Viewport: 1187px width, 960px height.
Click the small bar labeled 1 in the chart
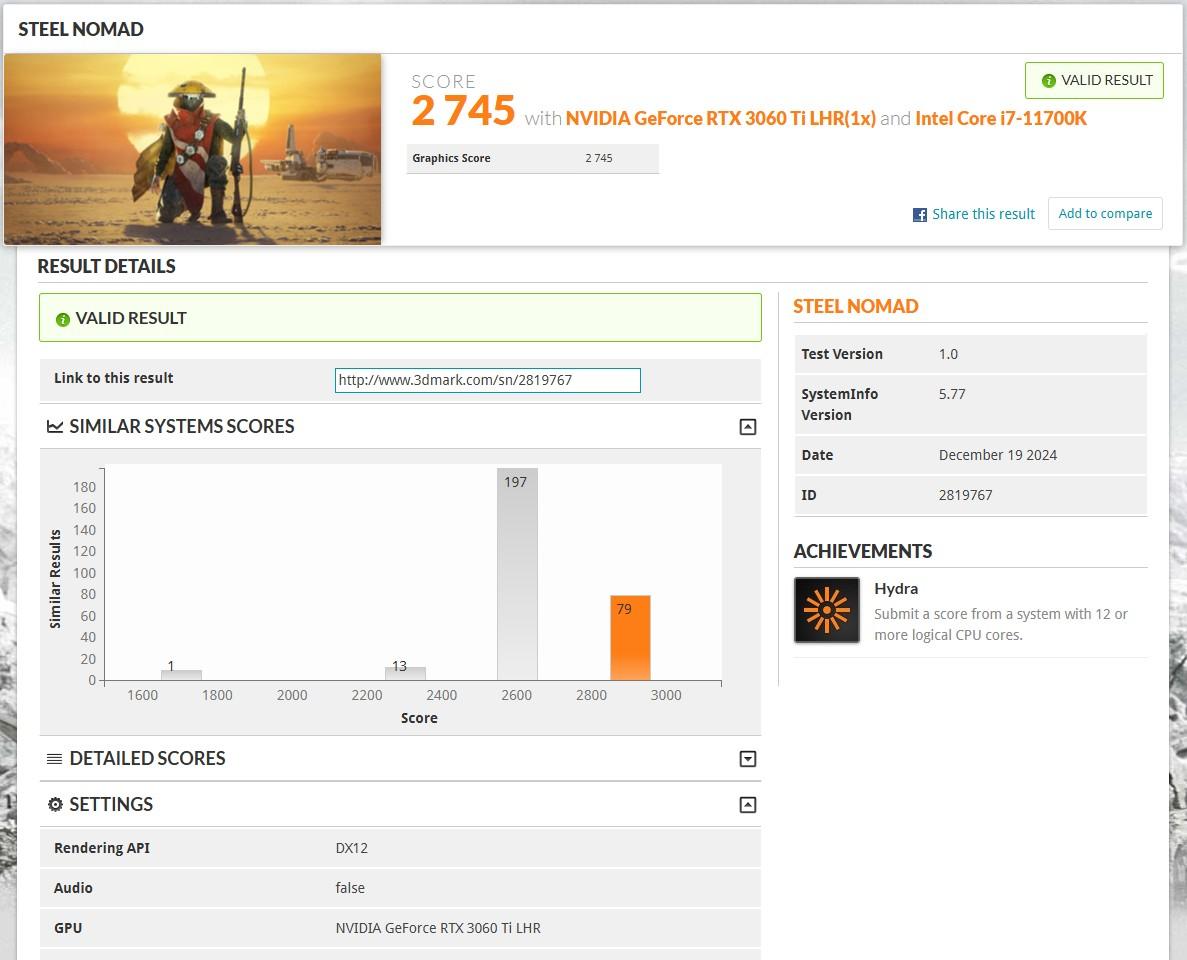pyautogui.click(x=181, y=675)
